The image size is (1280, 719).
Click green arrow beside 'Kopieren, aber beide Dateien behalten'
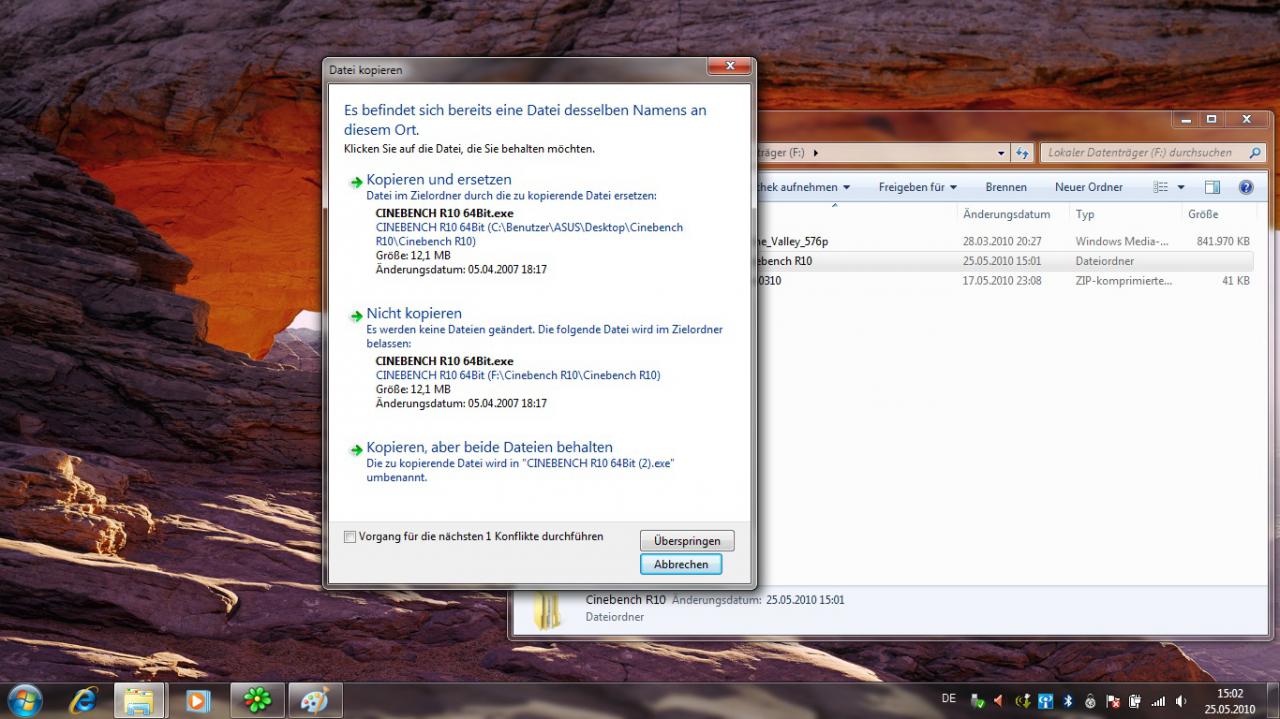click(356, 450)
